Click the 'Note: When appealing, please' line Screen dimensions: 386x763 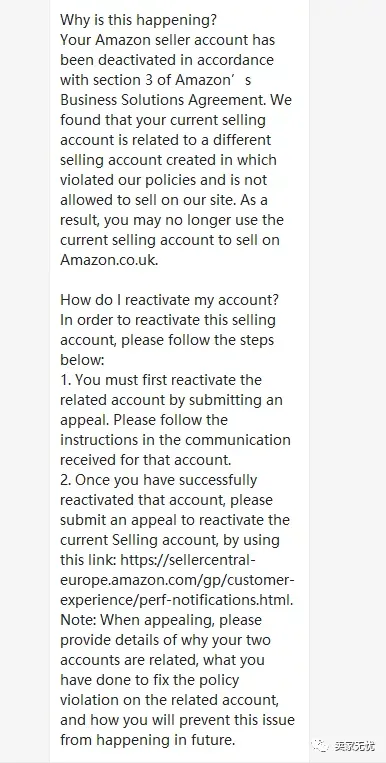point(161,619)
